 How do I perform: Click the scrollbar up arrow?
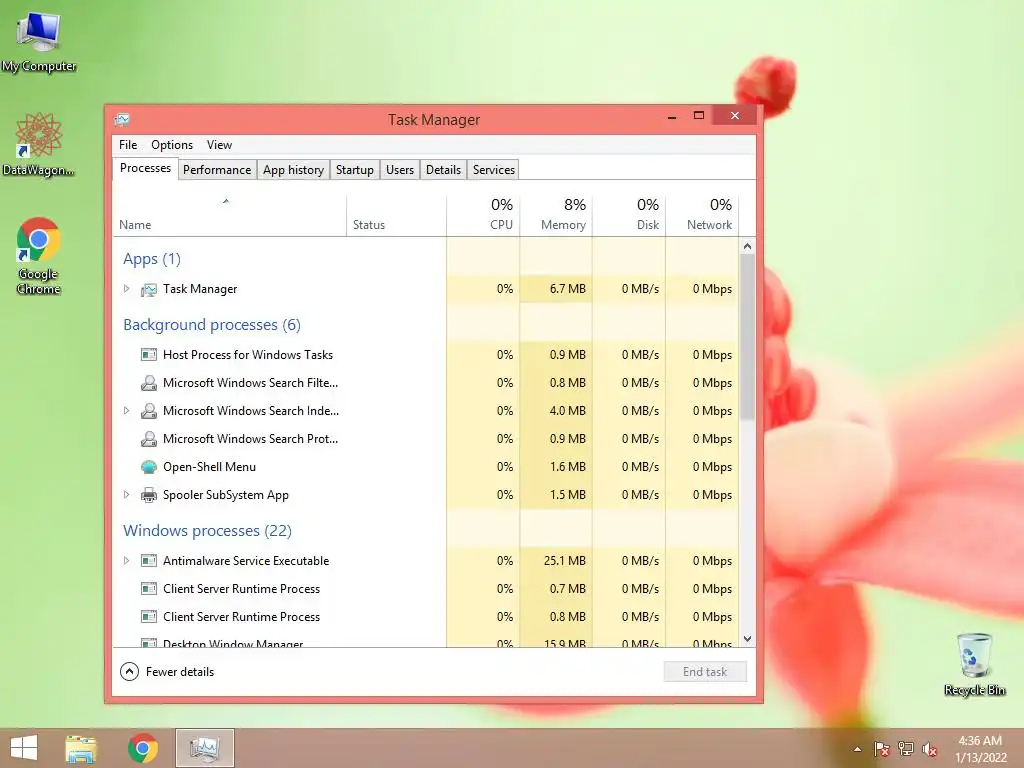[x=748, y=246]
